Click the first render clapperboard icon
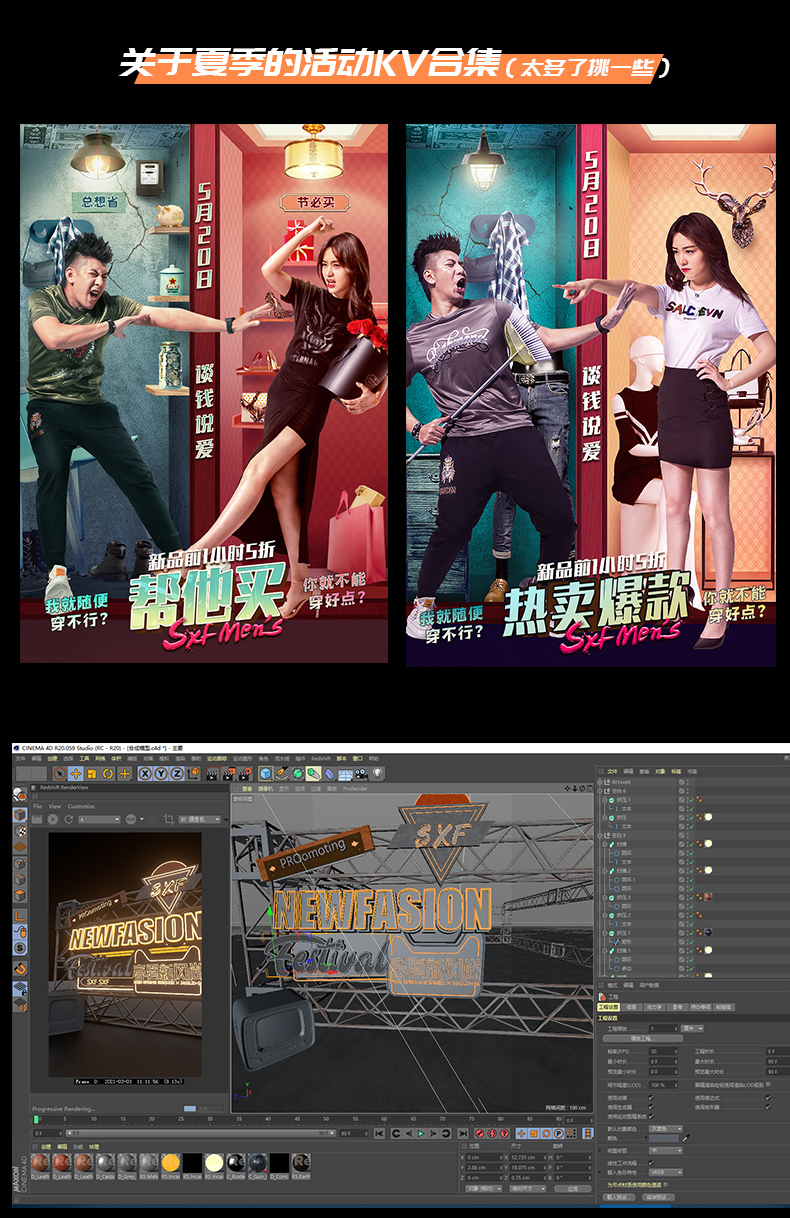Screen dimensions: 790x1218 point(212,773)
